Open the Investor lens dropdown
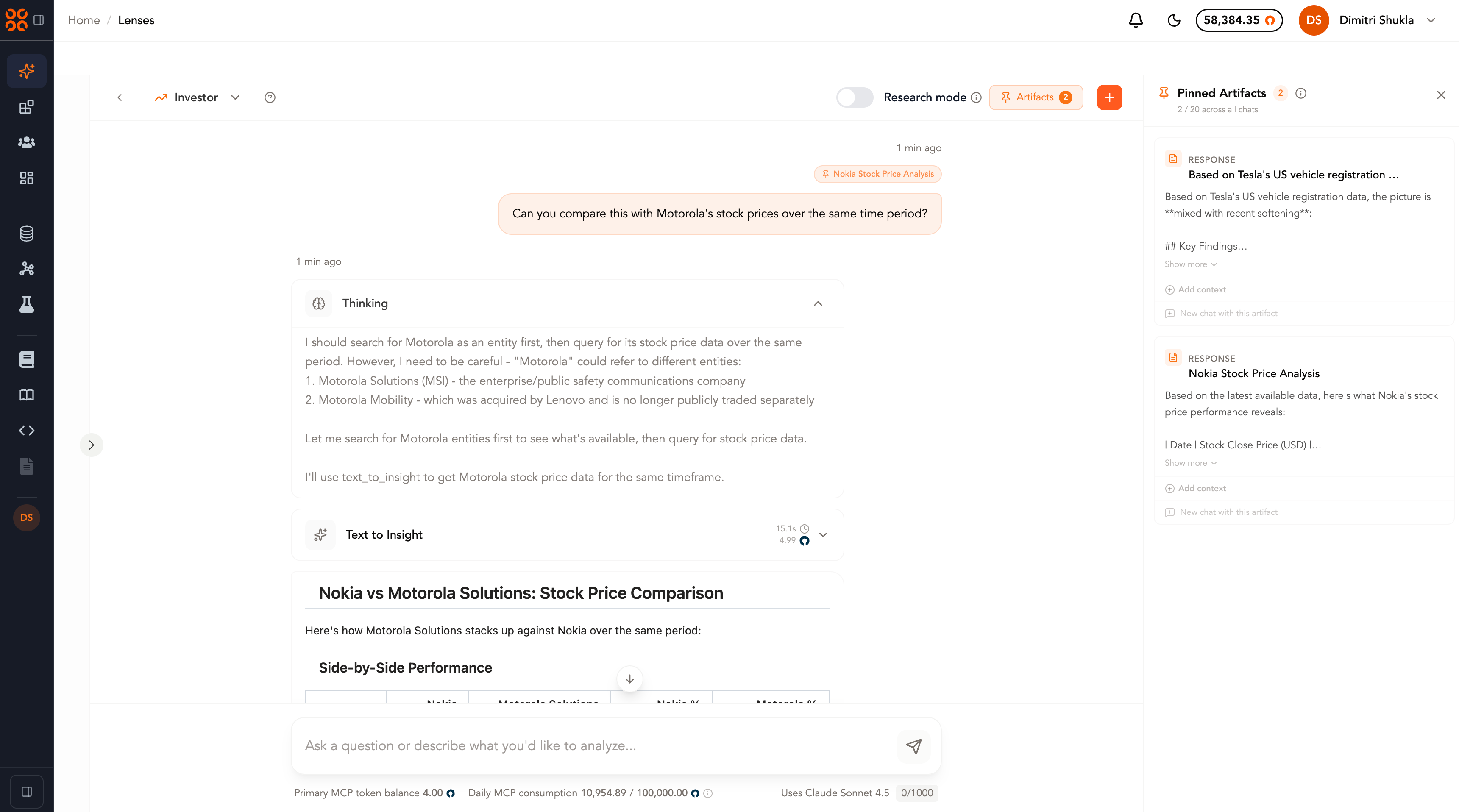Image resolution: width=1459 pixels, height=812 pixels. (197, 97)
